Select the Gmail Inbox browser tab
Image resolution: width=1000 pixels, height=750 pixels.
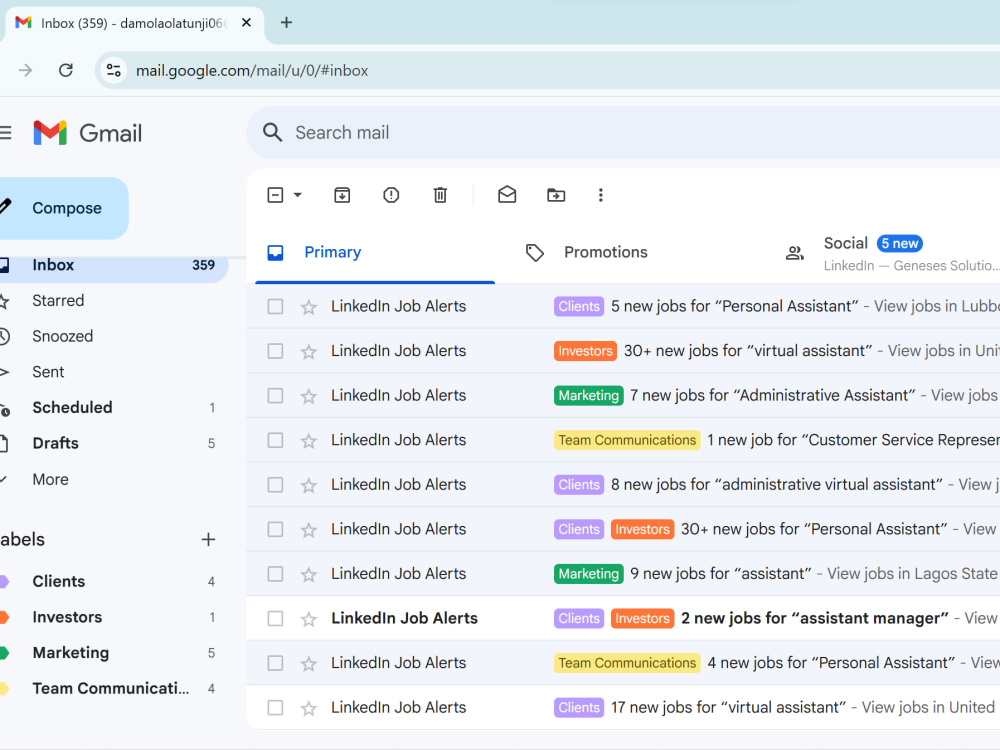pos(133,24)
